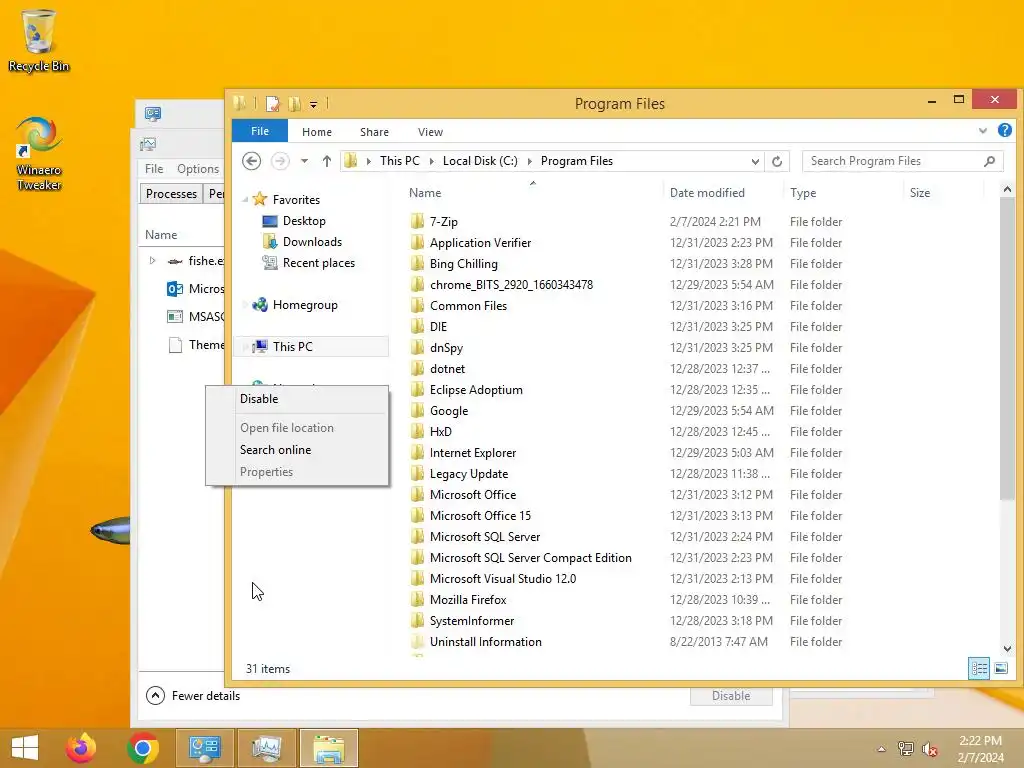This screenshot has height=768, width=1024.
Task: Go back in Explorer navigation
Action: [x=251, y=161]
